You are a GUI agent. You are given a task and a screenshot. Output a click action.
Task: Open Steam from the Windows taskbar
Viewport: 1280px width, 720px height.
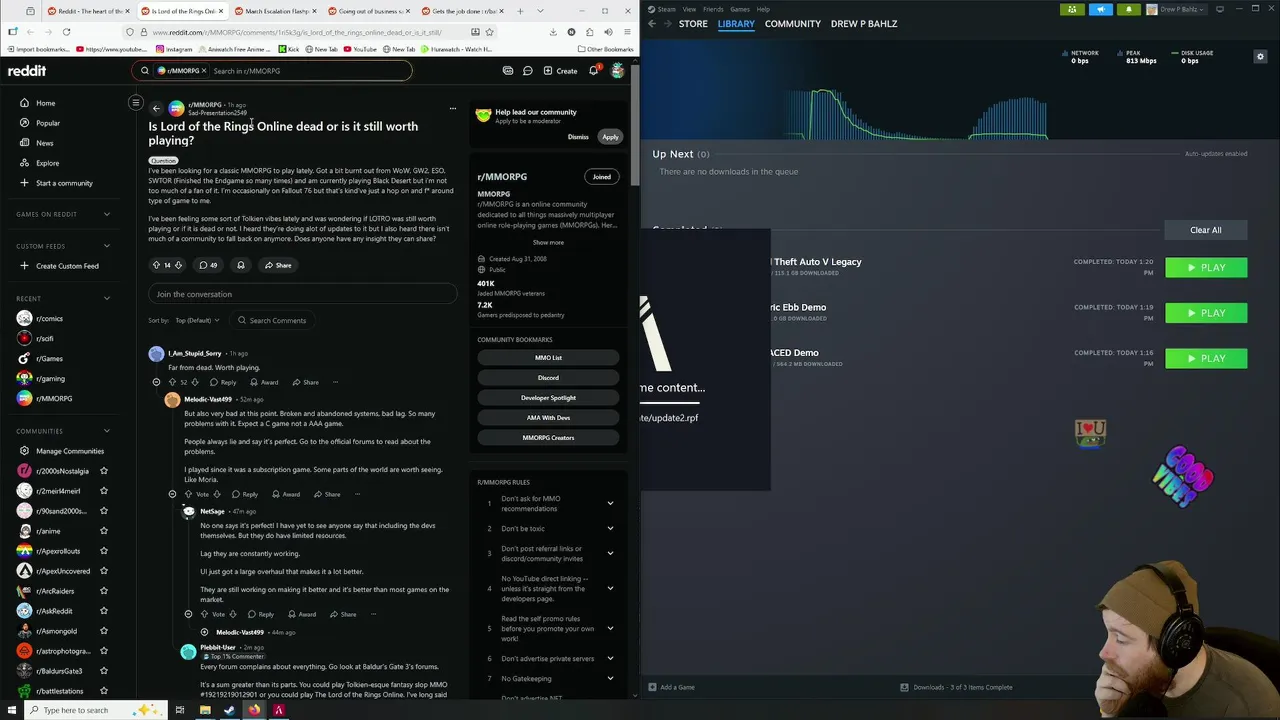[229, 710]
